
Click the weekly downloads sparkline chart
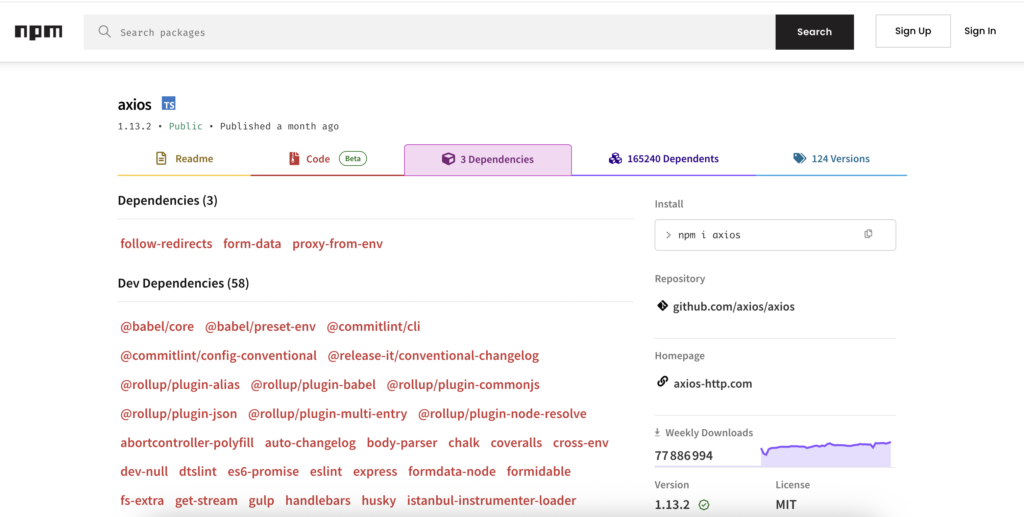(x=825, y=454)
